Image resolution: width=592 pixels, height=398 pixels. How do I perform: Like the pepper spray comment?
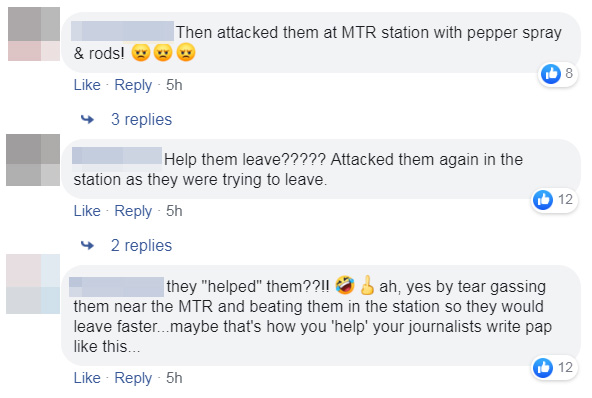tap(87, 85)
